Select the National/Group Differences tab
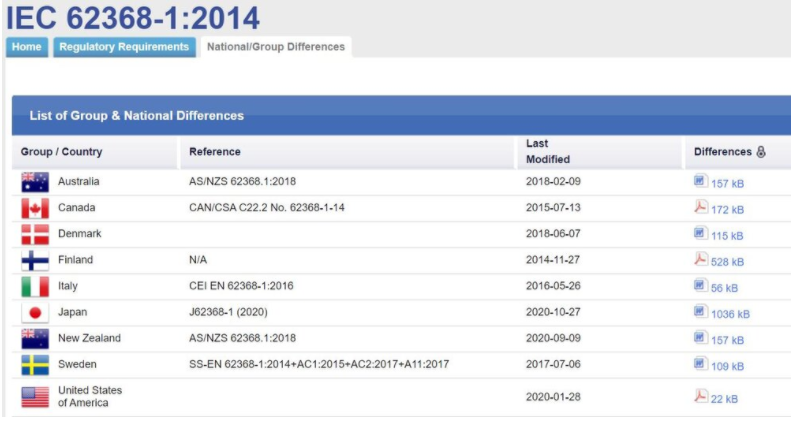The width and height of the screenshot is (795, 424). 275,47
